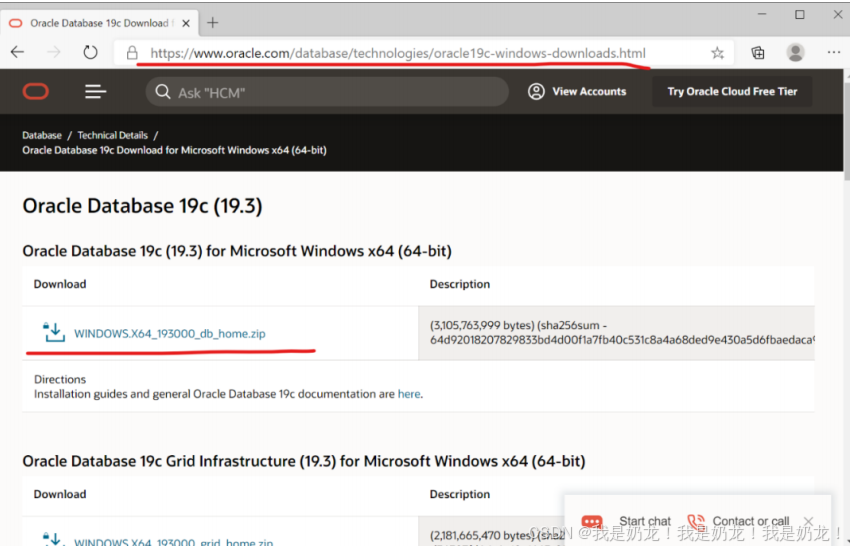This screenshot has width=850, height=548.
Task: Open the browser profile avatar
Action: point(795,53)
